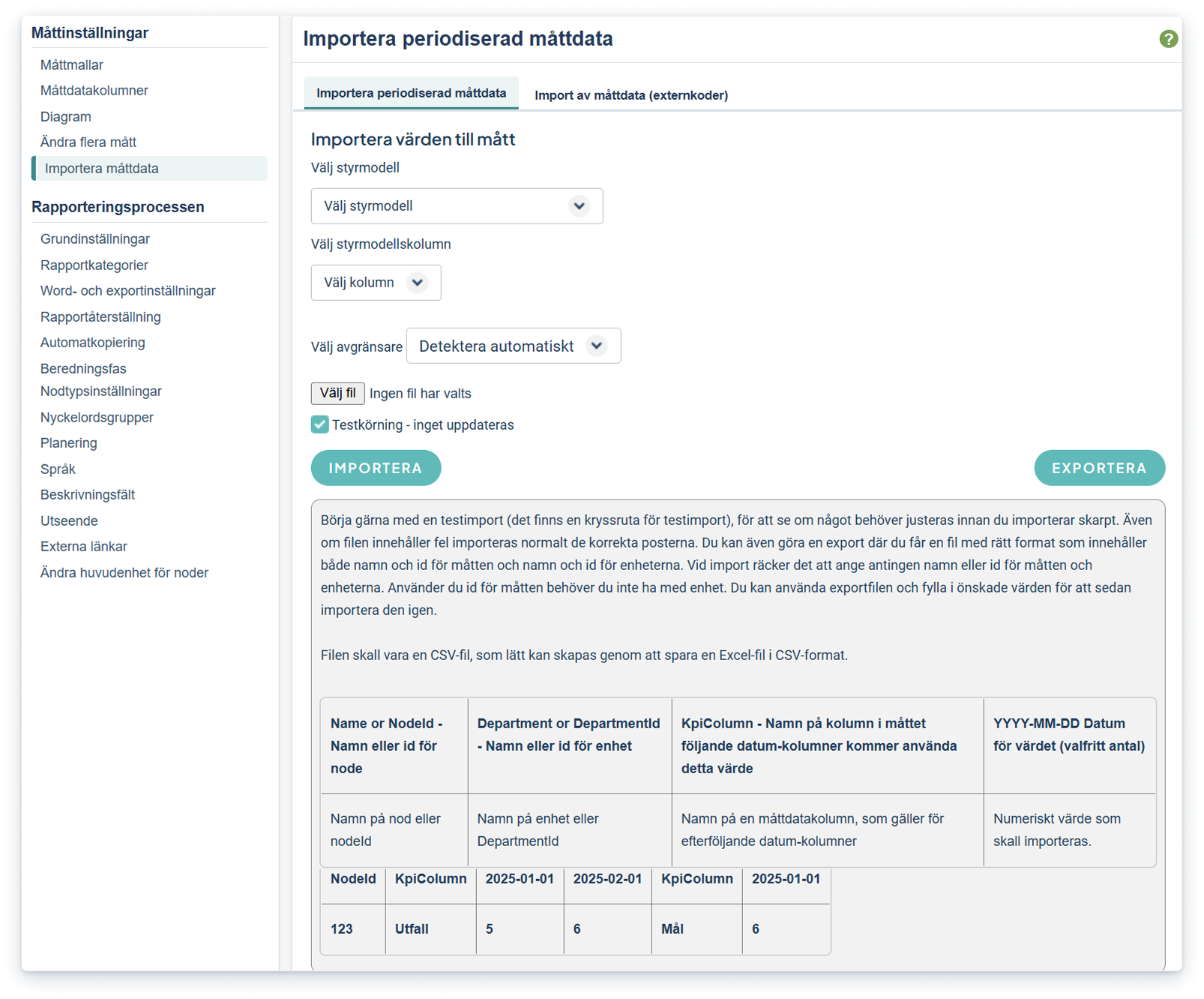The image size is (1204, 999).
Task: Go to Word- och exportinställningar
Action: 128,291
